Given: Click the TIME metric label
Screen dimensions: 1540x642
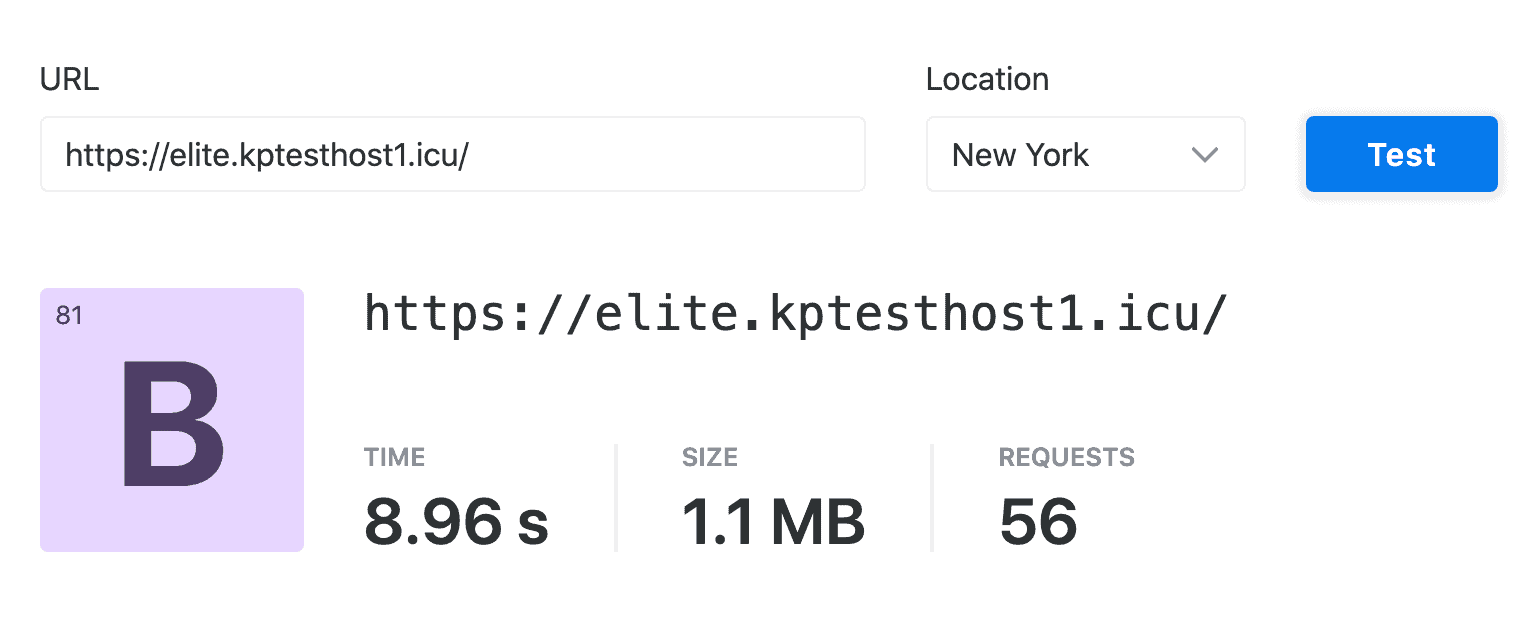Looking at the screenshot, I should 395,458.
